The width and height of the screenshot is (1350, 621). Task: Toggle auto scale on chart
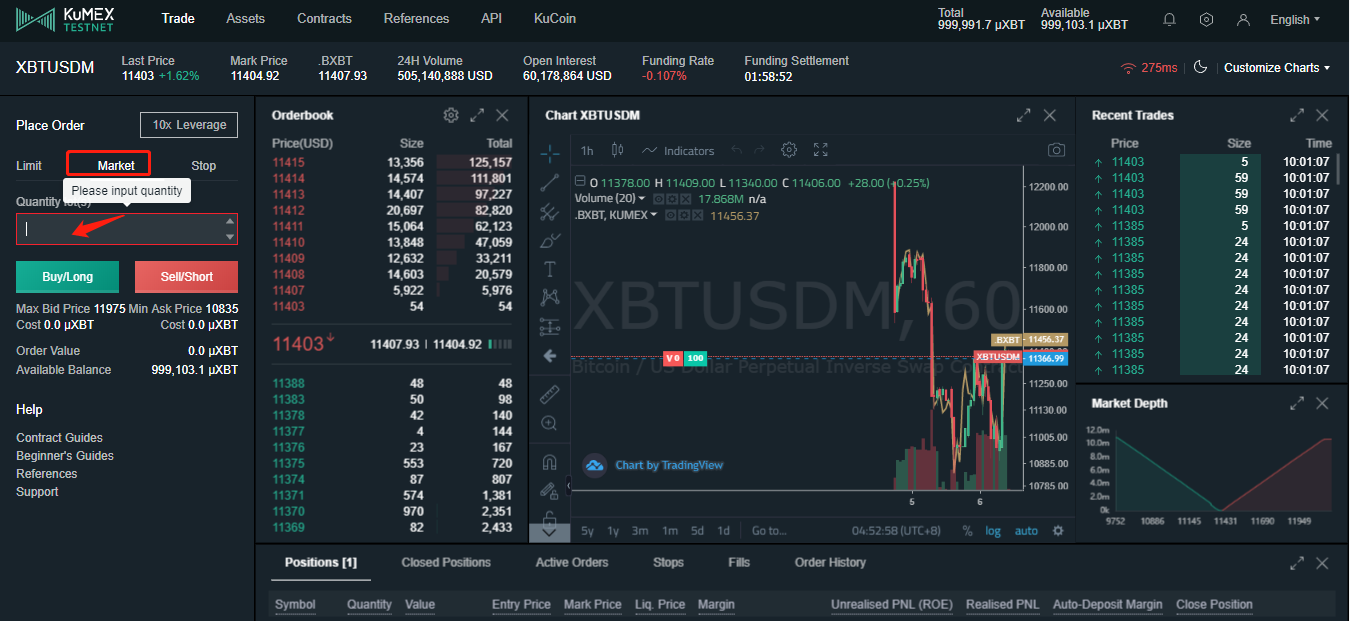coord(1026,531)
